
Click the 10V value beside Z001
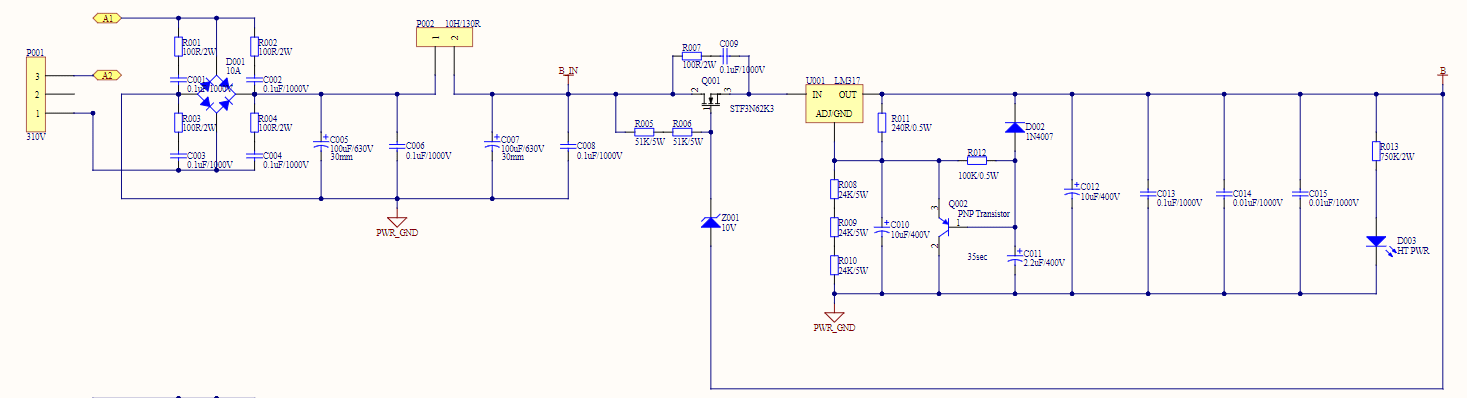[729, 228]
